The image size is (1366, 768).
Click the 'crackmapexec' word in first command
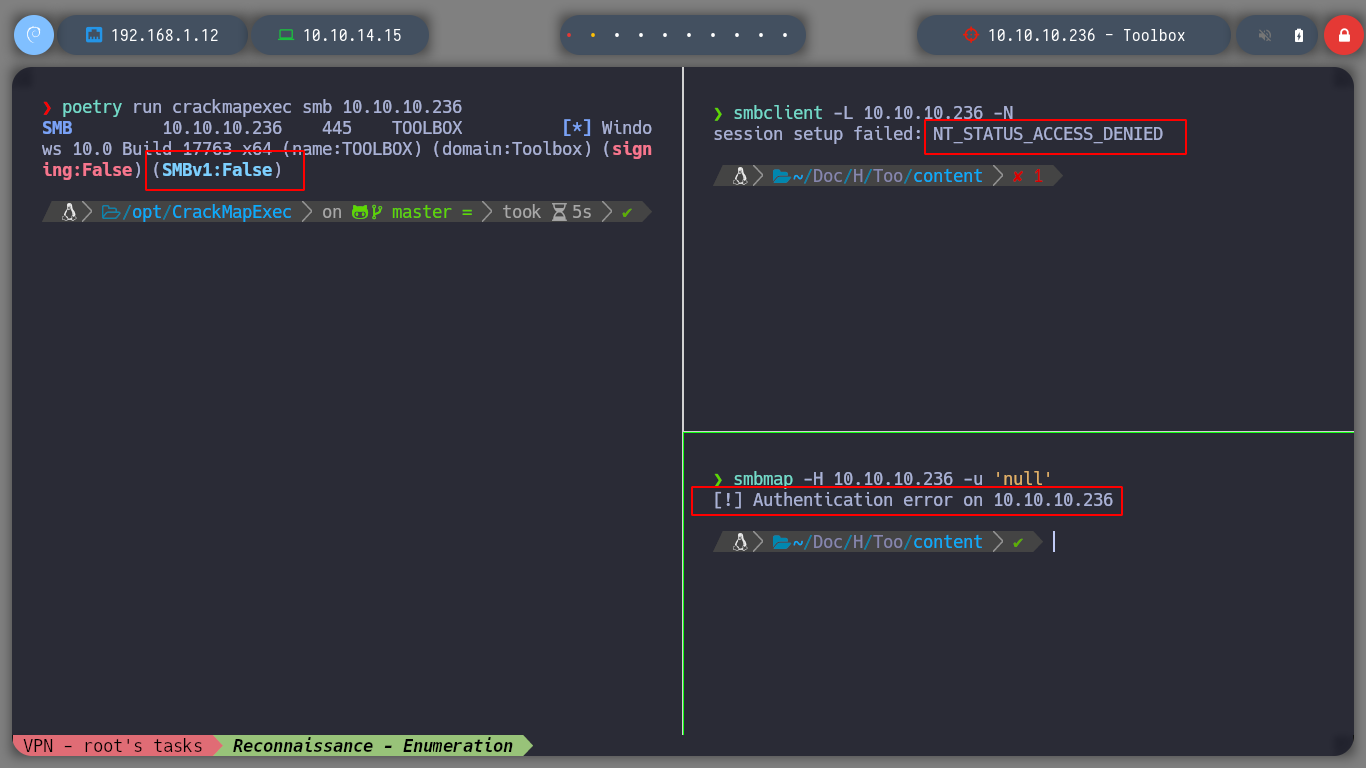click(232, 107)
